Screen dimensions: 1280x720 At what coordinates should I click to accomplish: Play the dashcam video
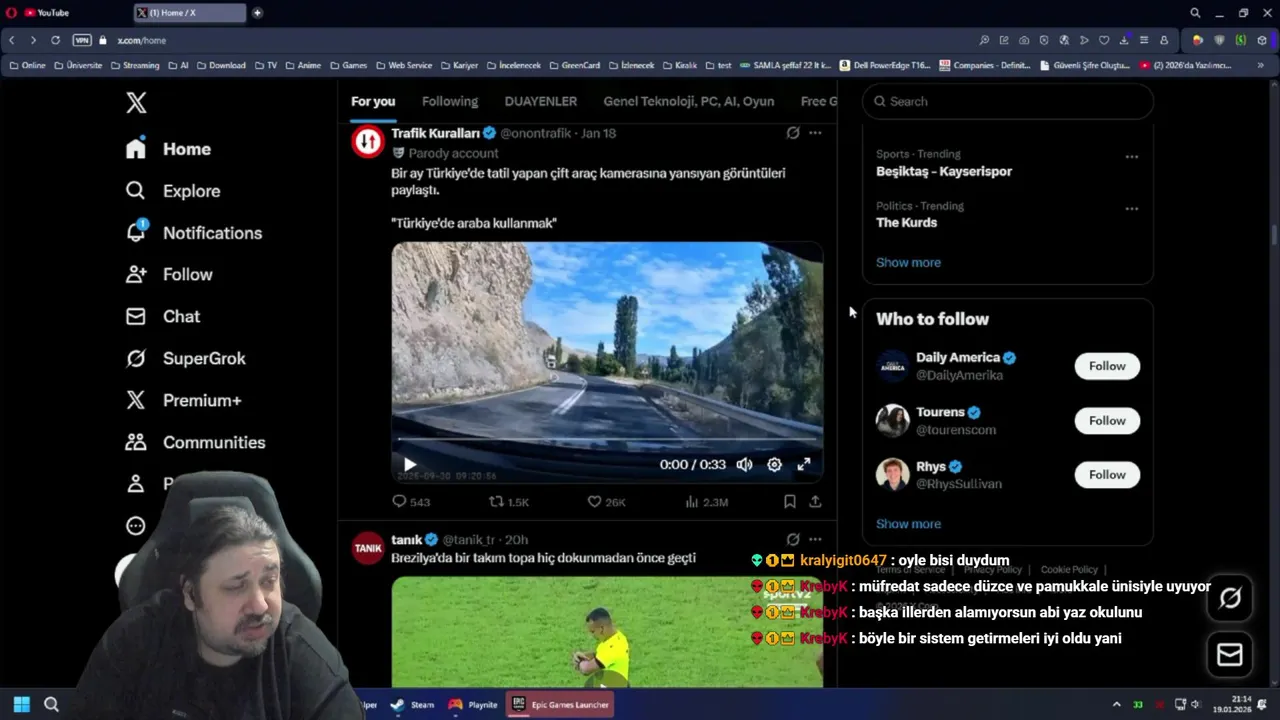[x=409, y=464]
